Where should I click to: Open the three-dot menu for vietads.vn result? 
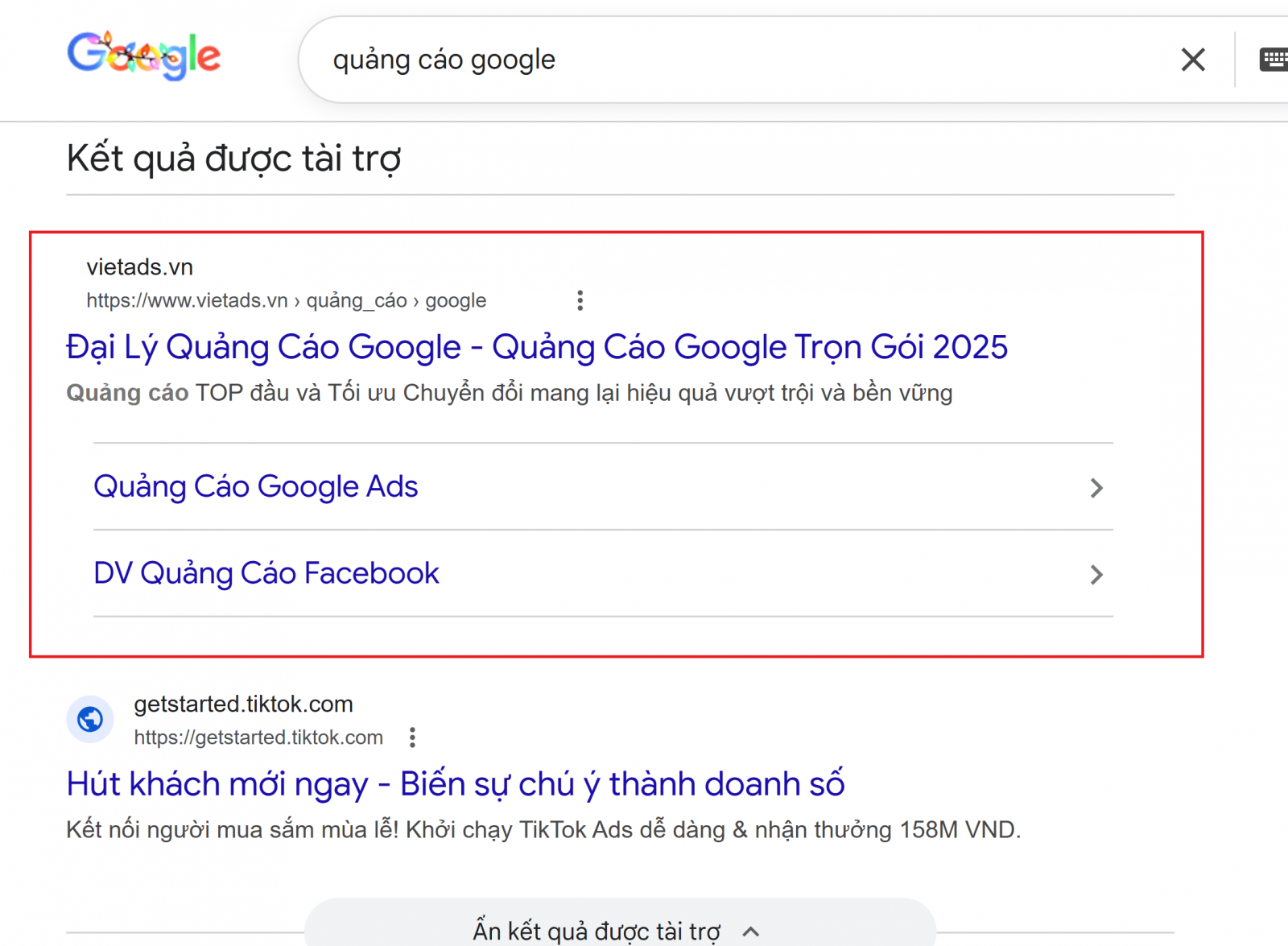(580, 299)
